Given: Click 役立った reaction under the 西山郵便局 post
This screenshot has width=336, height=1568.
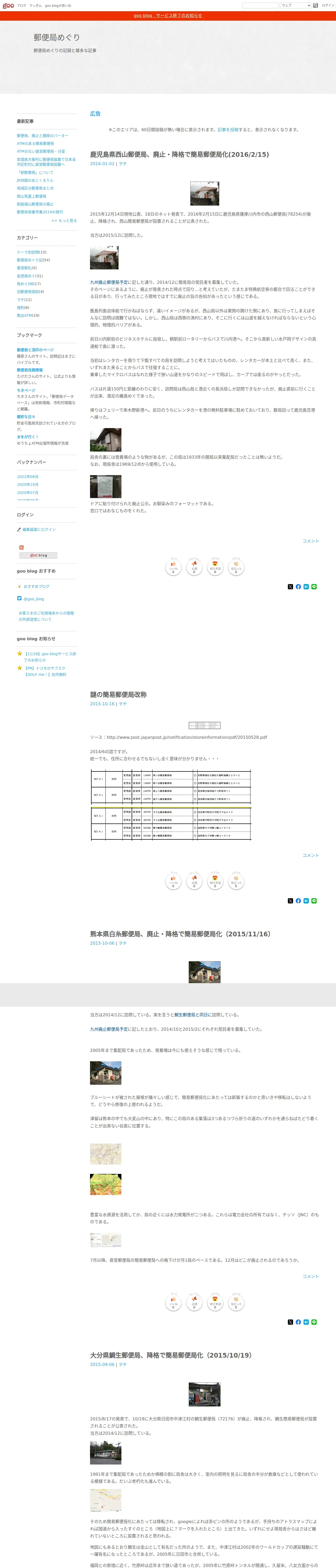Looking at the screenshot, I should pyautogui.click(x=236, y=567).
